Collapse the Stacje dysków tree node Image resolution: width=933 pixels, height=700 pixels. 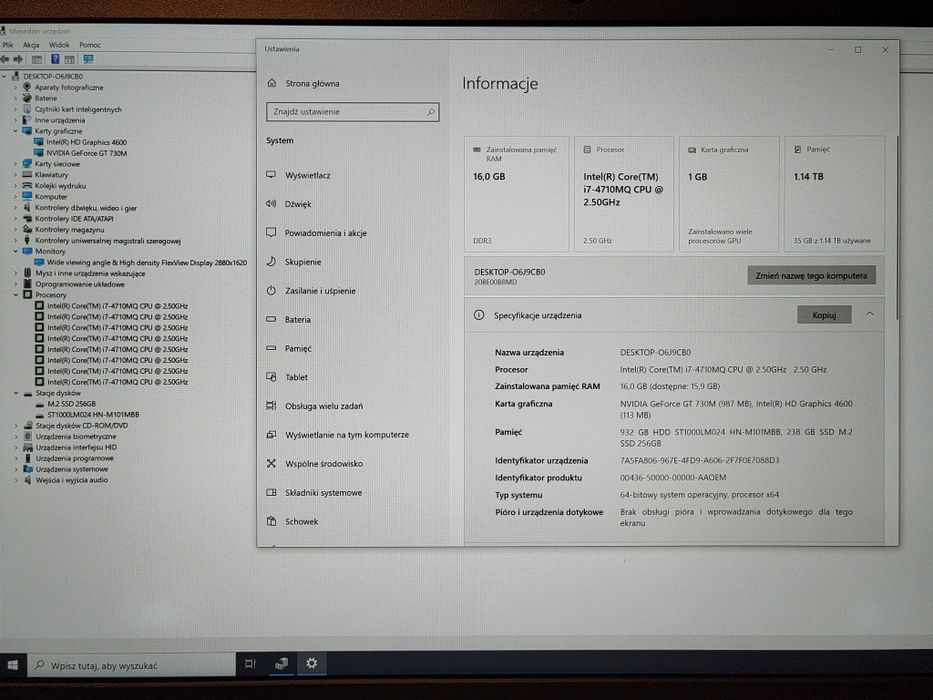(x=16, y=393)
